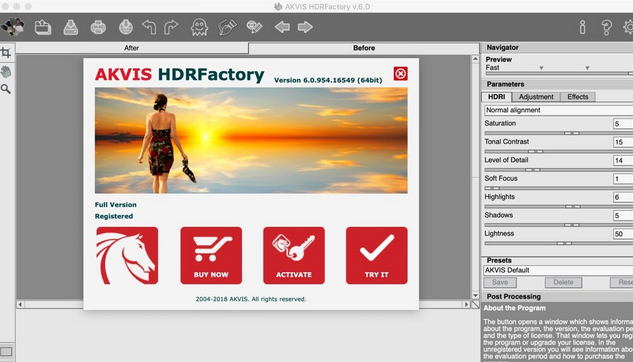The height and width of the screenshot is (362, 633).
Task: Click the TRY IT checkmark button
Action: (377, 255)
